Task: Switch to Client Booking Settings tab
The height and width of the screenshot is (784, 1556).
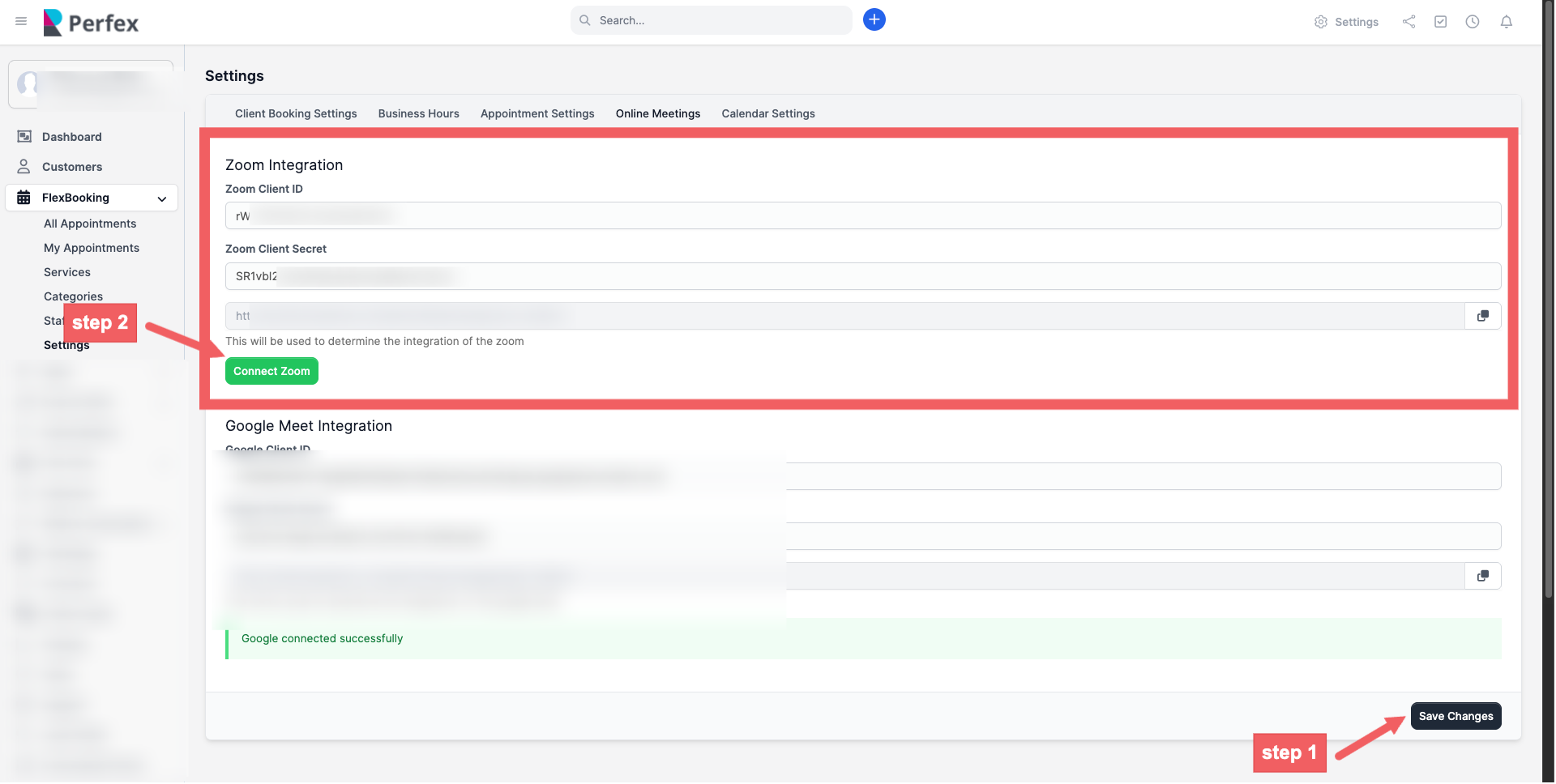Action: pyautogui.click(x=296, y=113)
